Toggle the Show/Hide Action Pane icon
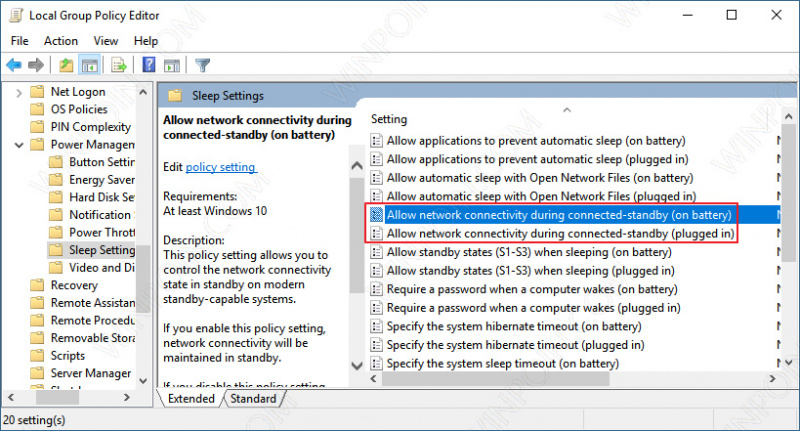 170,65
